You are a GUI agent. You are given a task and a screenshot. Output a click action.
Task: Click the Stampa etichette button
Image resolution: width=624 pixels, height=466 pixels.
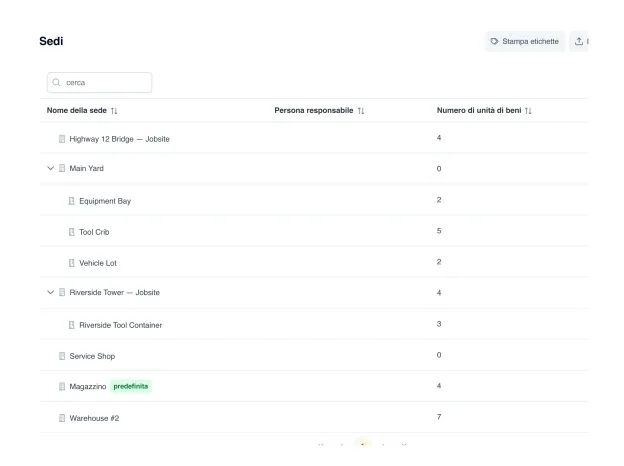pyautogui.click(x=525, y=41)
